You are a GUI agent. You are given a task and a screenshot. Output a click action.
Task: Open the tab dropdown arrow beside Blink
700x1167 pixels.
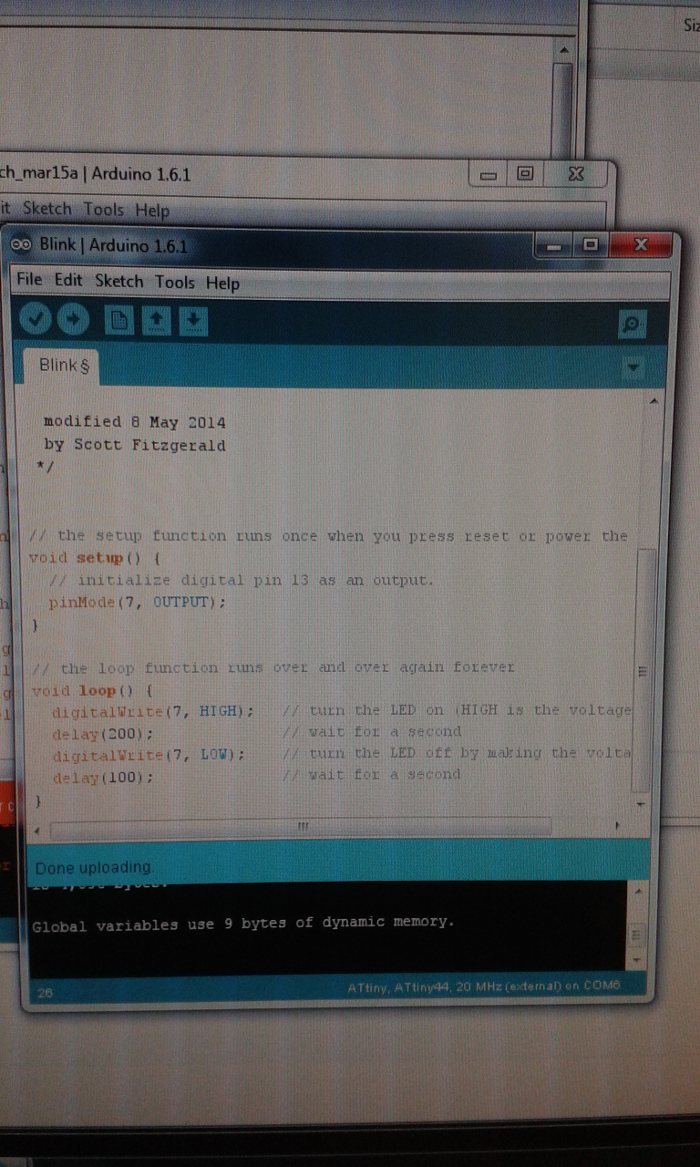coord(633,368)
